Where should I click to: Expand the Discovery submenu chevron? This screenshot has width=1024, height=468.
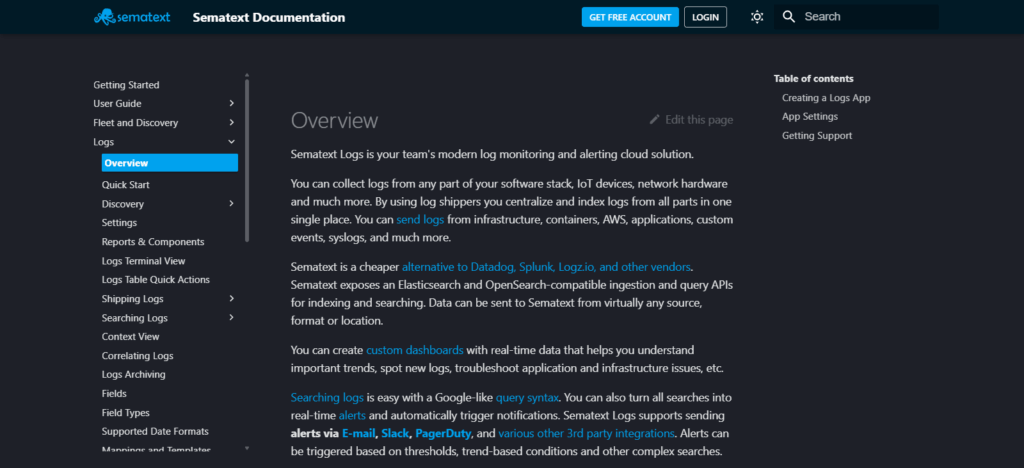point(231,204)
